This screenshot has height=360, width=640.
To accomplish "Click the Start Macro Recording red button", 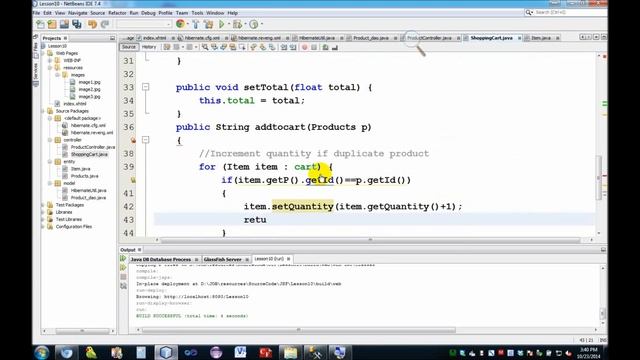I will point(304,47).
